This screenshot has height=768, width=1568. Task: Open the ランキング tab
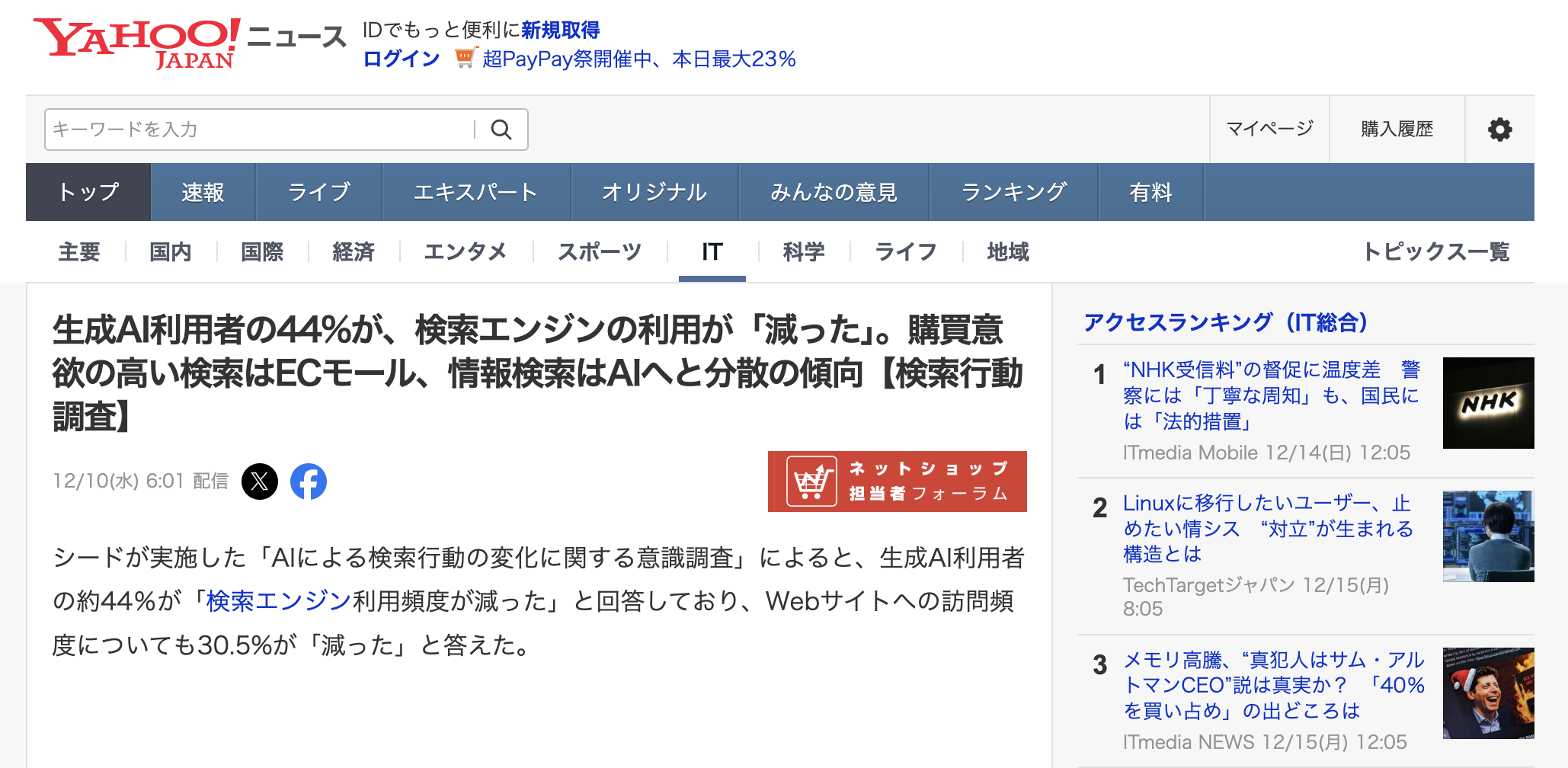[x=1013, y=192]
